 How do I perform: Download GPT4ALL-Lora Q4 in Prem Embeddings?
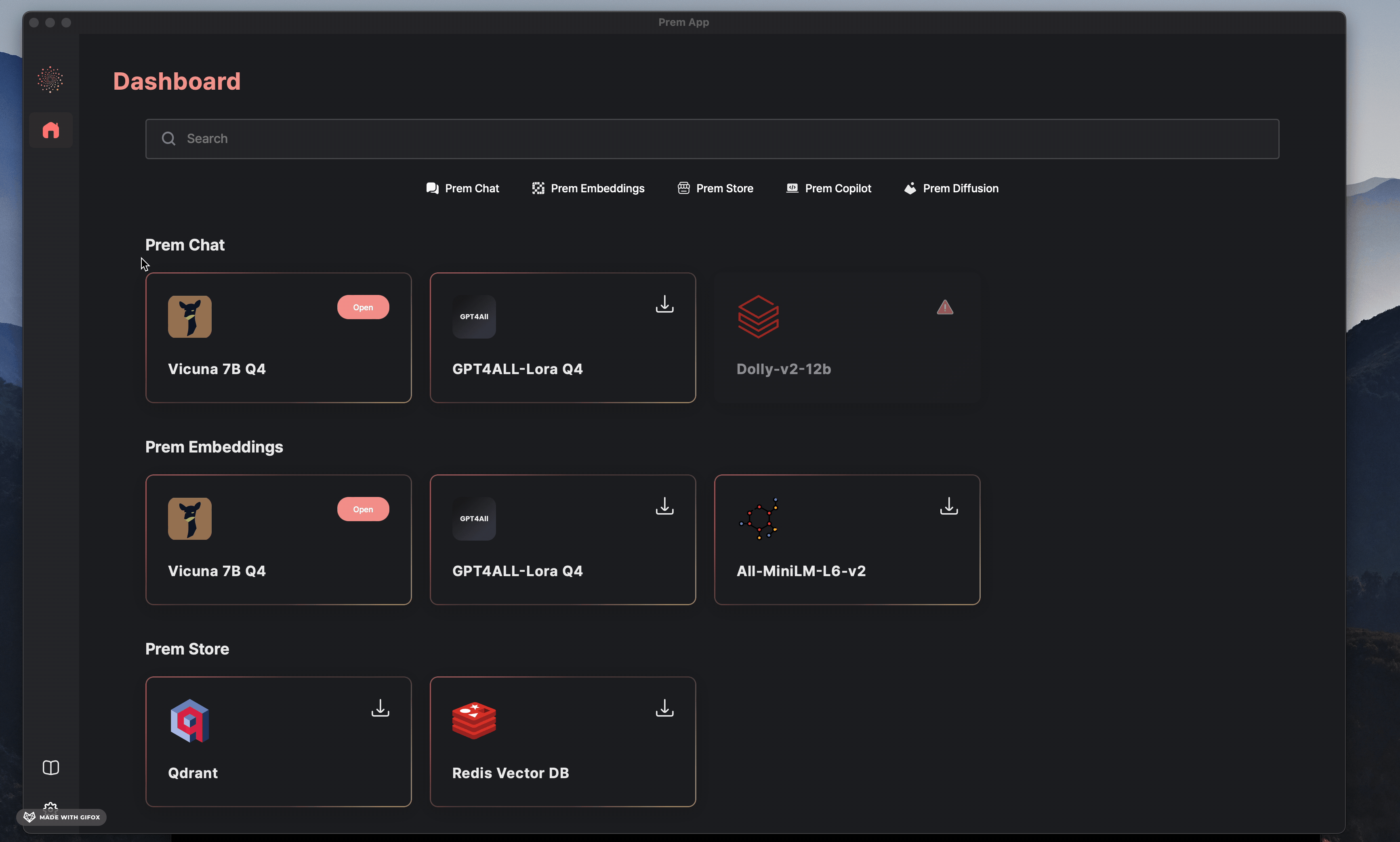pyautogui.click(x=664, y=506)
